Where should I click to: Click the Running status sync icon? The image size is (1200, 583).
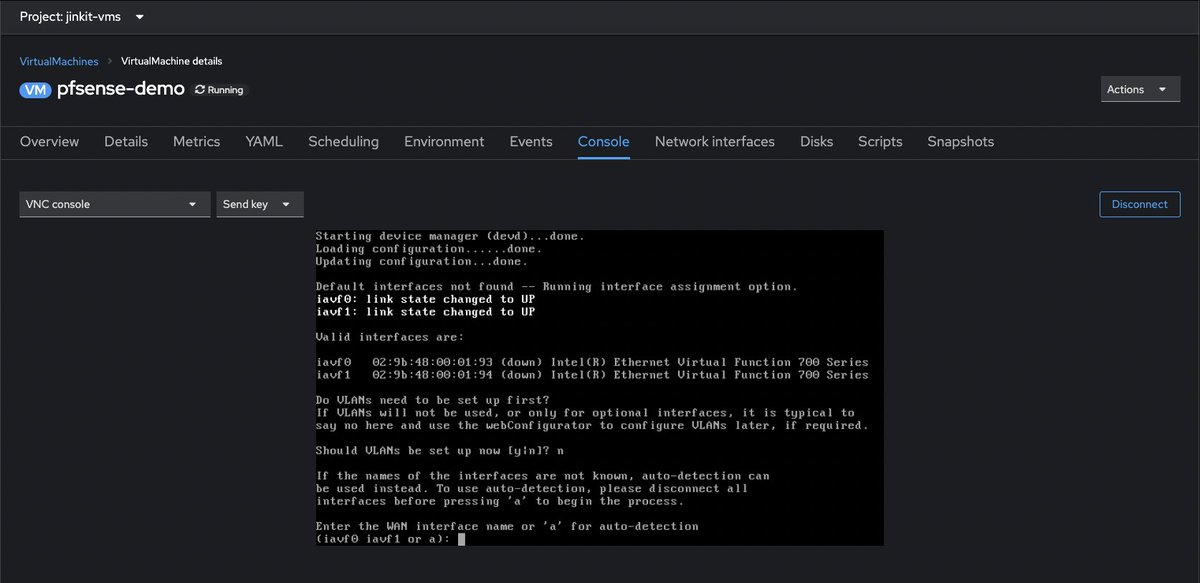click(x=200, y=90)
